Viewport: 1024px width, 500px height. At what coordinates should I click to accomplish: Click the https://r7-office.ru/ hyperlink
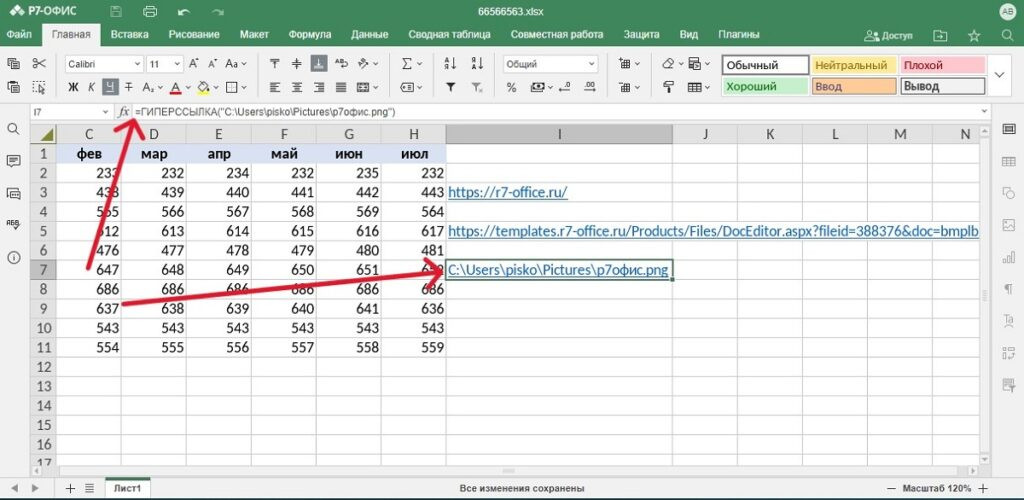508,192
